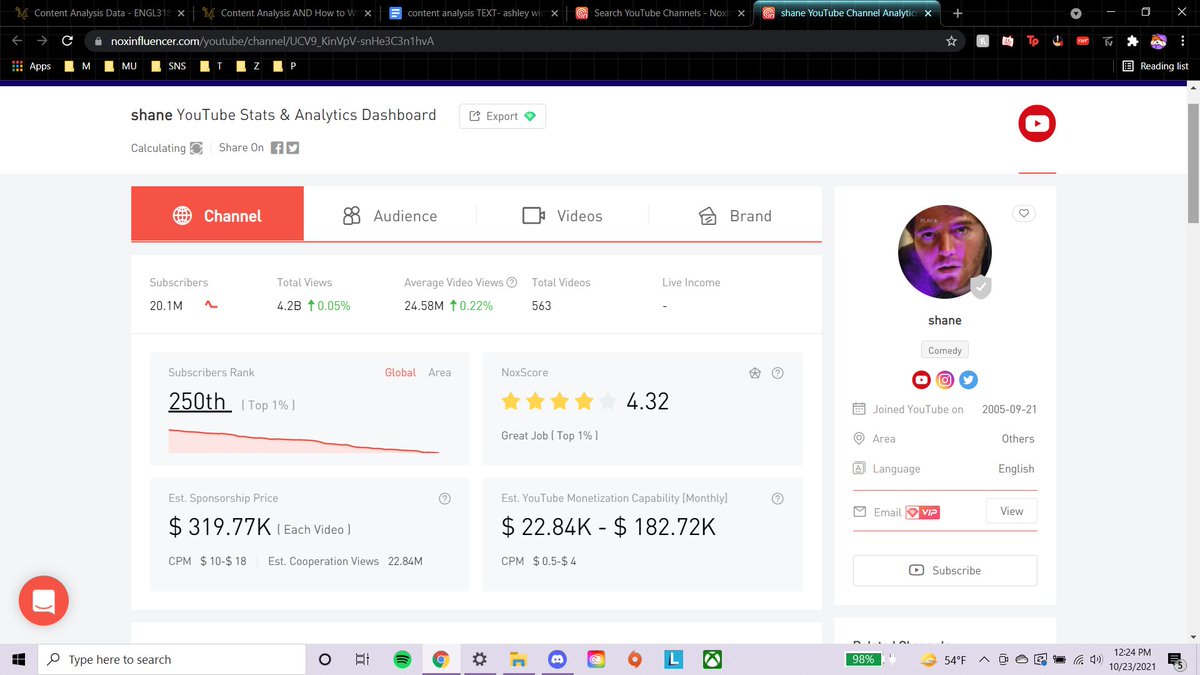
Task: Open the shane YouTube channel via red YouTube icon in header
Action: tap(1037, 124)
